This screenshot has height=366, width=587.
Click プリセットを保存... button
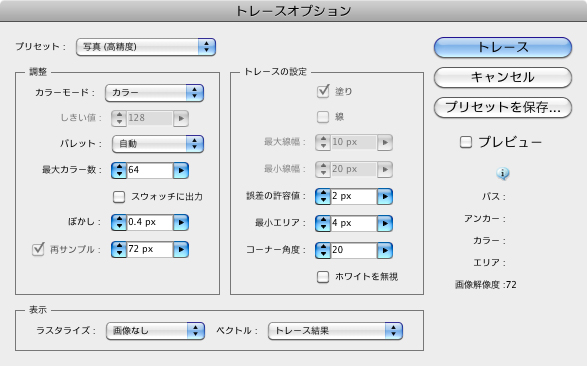click(503, 107)
